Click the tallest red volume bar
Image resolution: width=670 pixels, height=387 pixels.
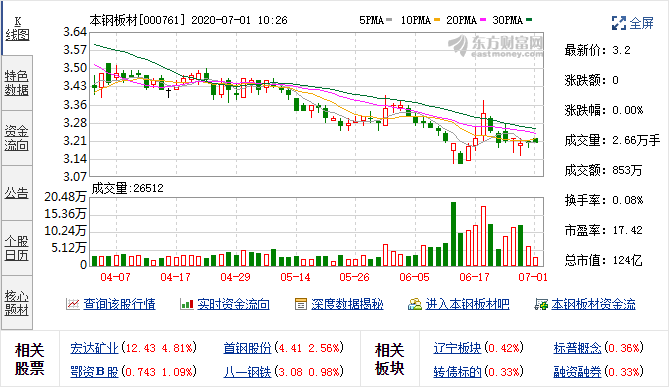(483, 236)
